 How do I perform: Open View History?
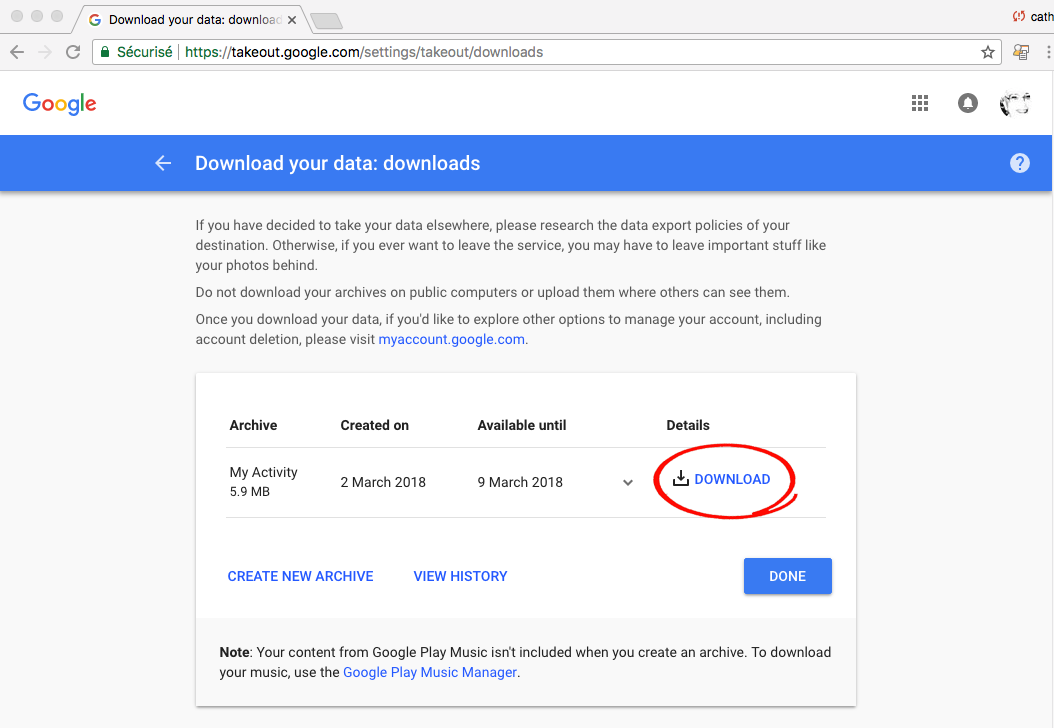pos(460,576)
